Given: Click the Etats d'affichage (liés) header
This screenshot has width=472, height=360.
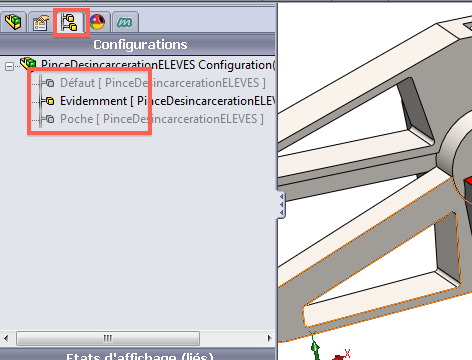Looking at the screenshot, I should click(139, 356).
